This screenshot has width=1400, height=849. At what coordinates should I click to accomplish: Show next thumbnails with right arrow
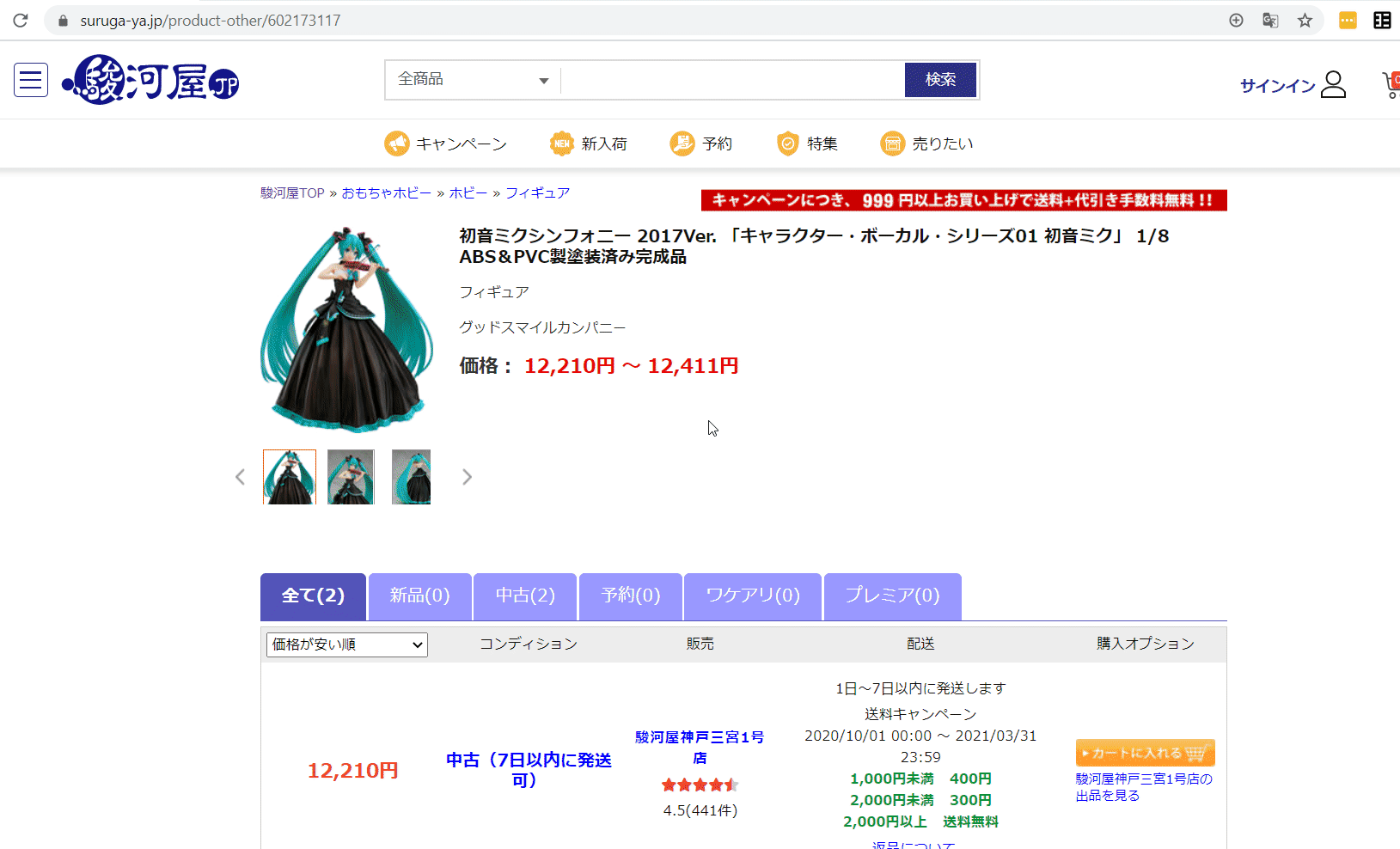467,477
